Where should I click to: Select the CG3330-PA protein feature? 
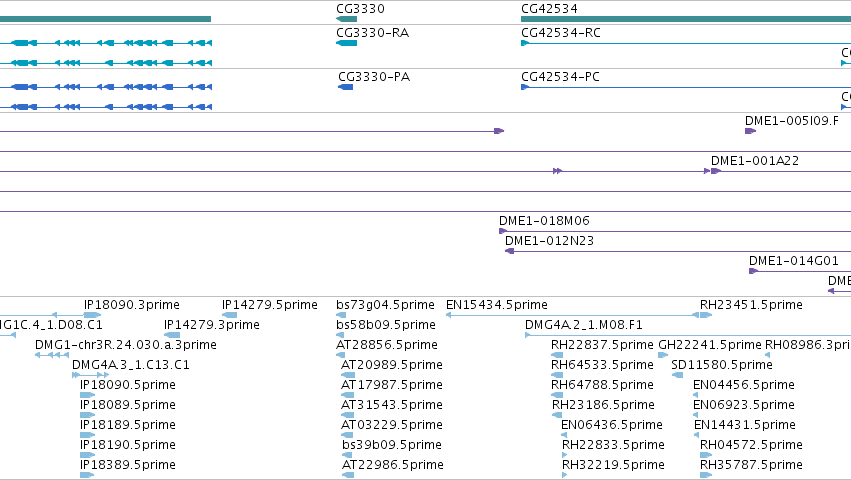click(x=346, y=87)
